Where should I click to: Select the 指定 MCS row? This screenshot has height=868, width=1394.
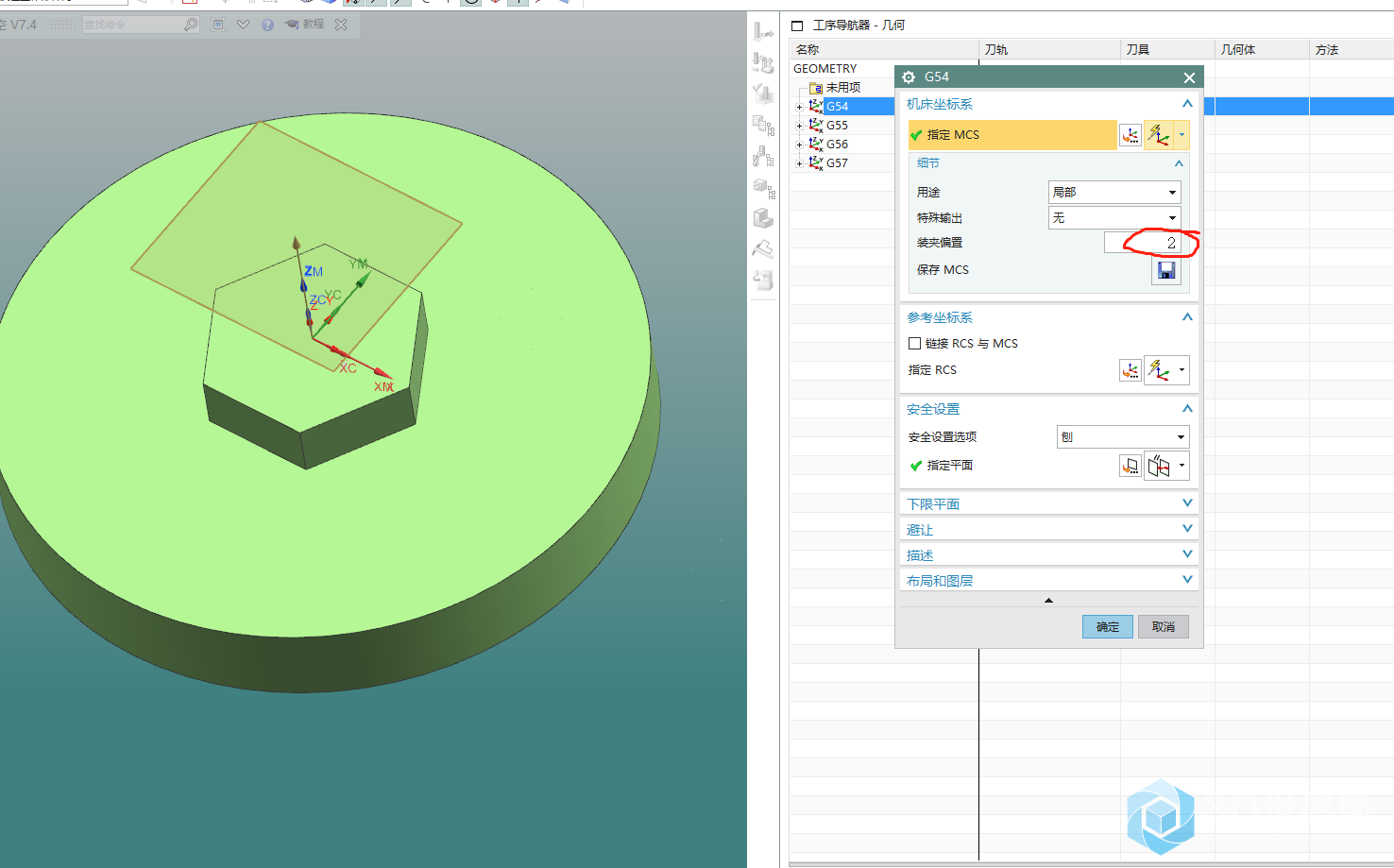tap(1012, 135)
